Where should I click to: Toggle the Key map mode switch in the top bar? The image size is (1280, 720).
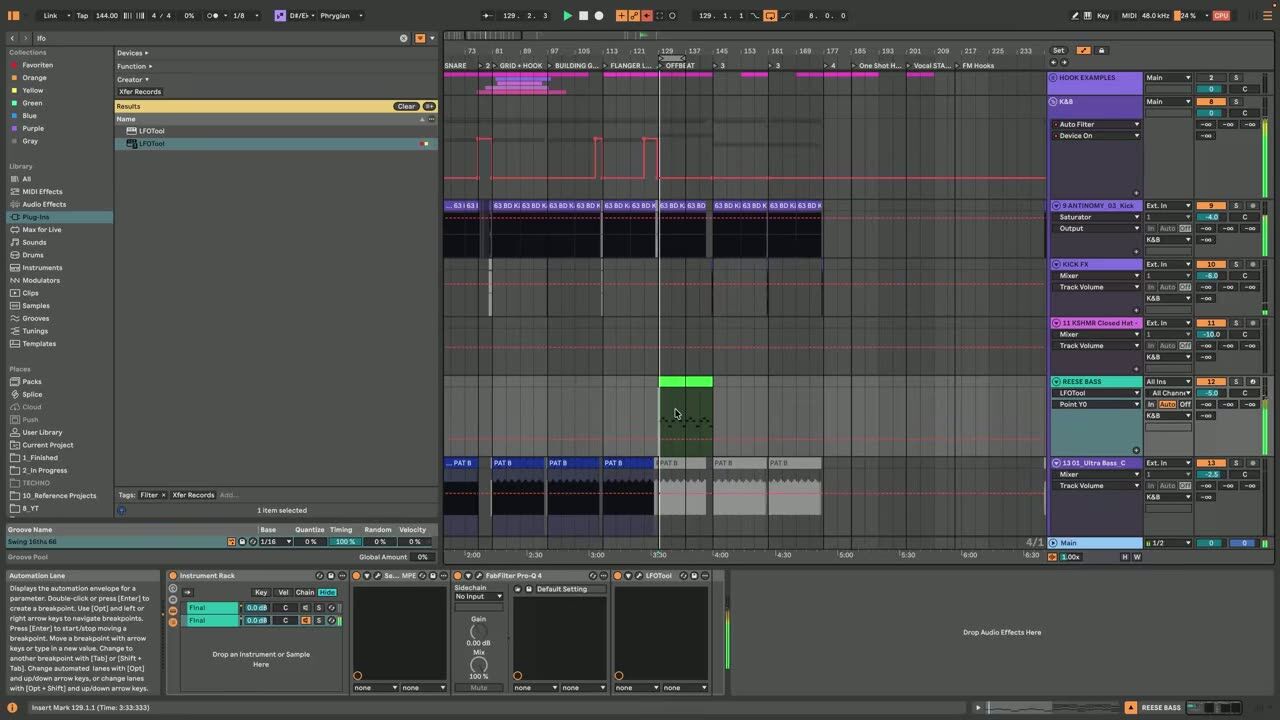[x=1103, y=15]
